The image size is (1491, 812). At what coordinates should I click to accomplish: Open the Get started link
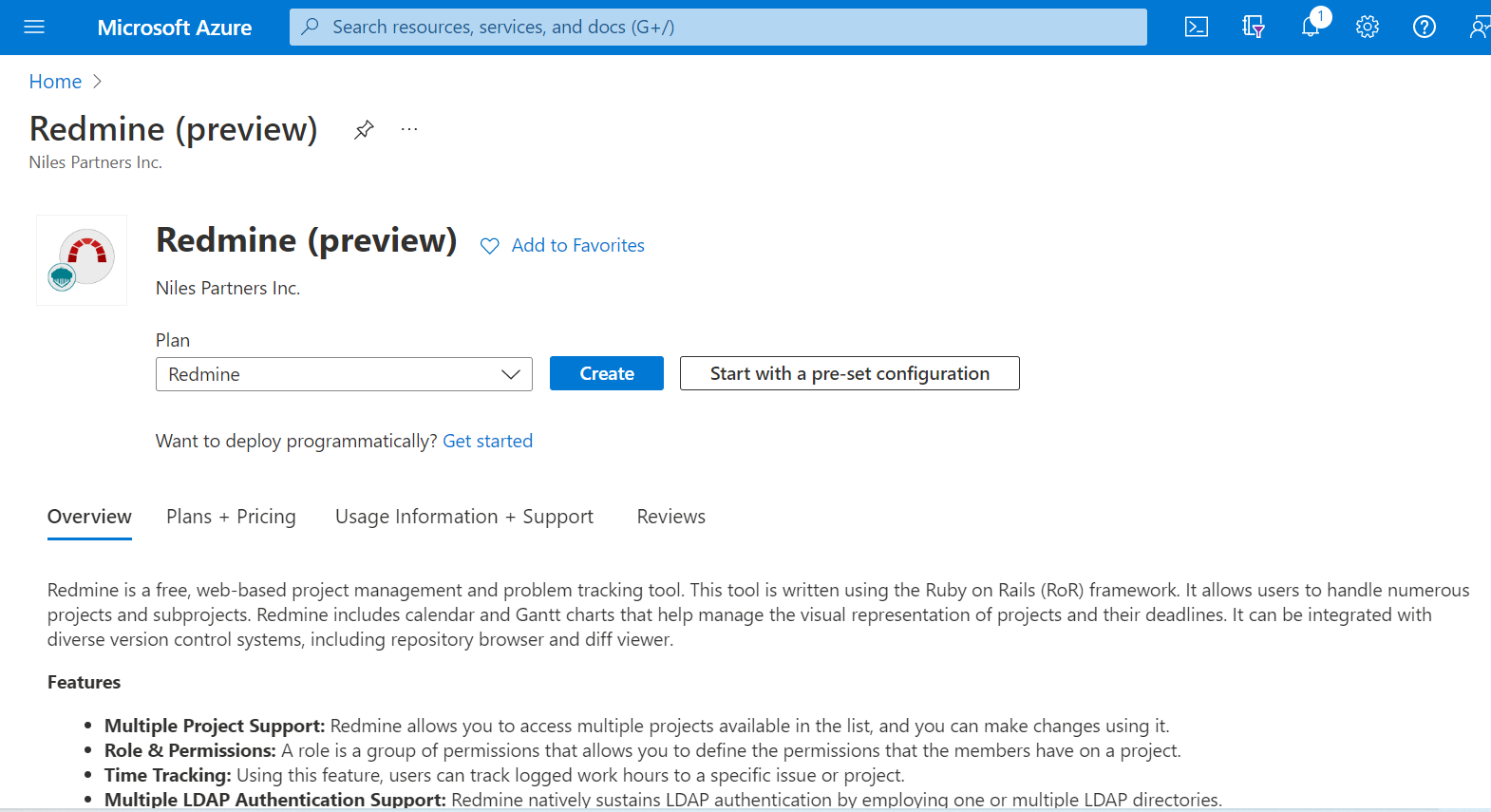(488, 441)
